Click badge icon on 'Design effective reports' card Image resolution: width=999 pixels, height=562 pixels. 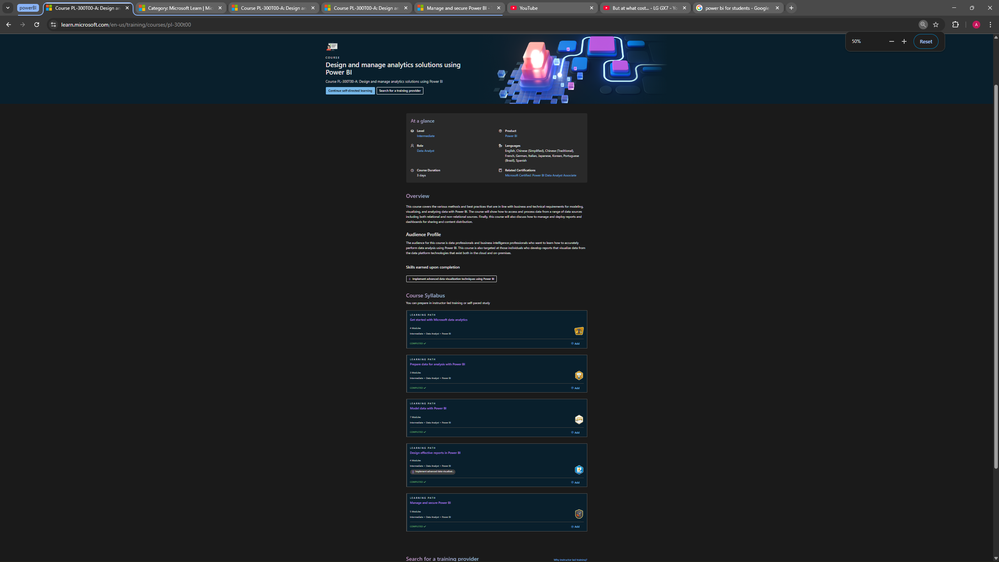coord(579,470)
